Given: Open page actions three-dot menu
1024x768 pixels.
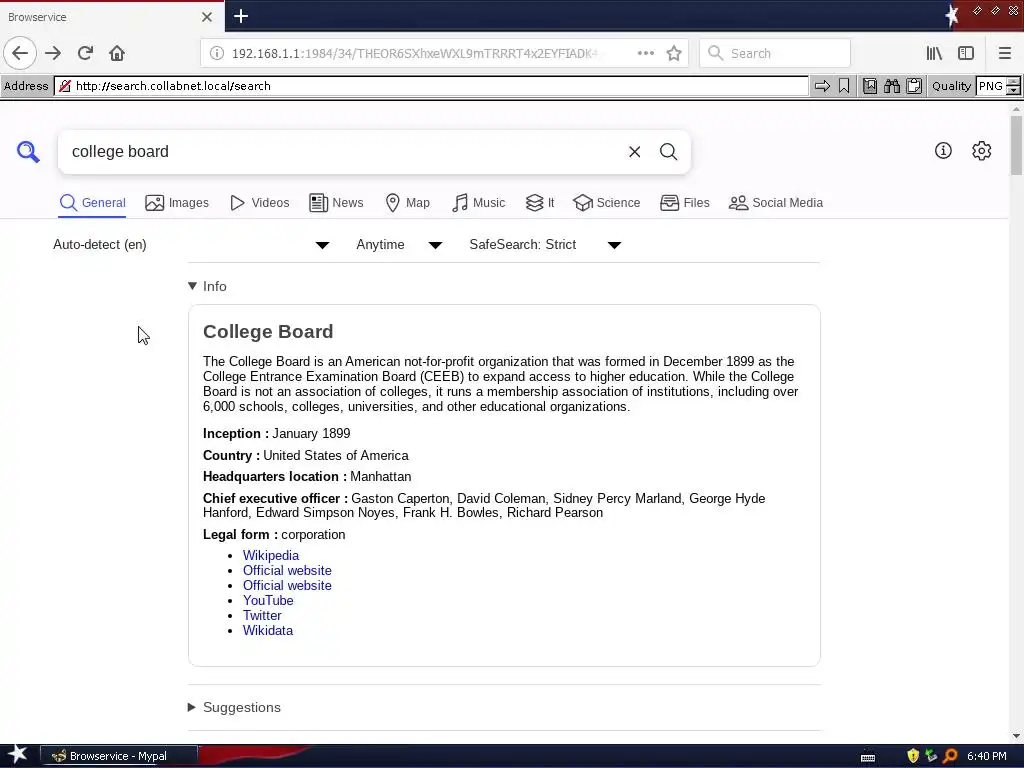Looking at the screenshot, I should point(645,53).
